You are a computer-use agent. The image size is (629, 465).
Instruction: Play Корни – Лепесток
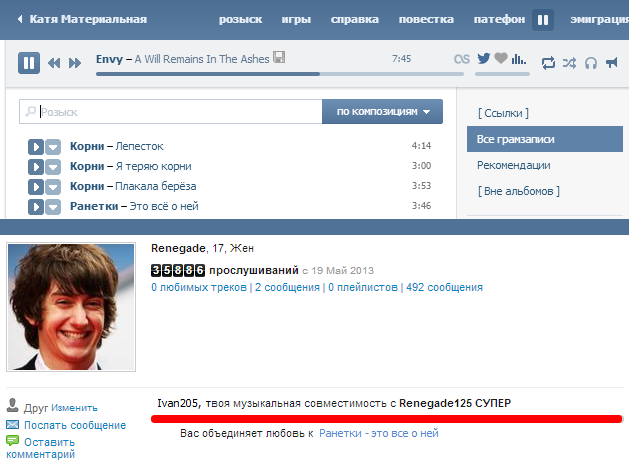(x=36, y=147)
